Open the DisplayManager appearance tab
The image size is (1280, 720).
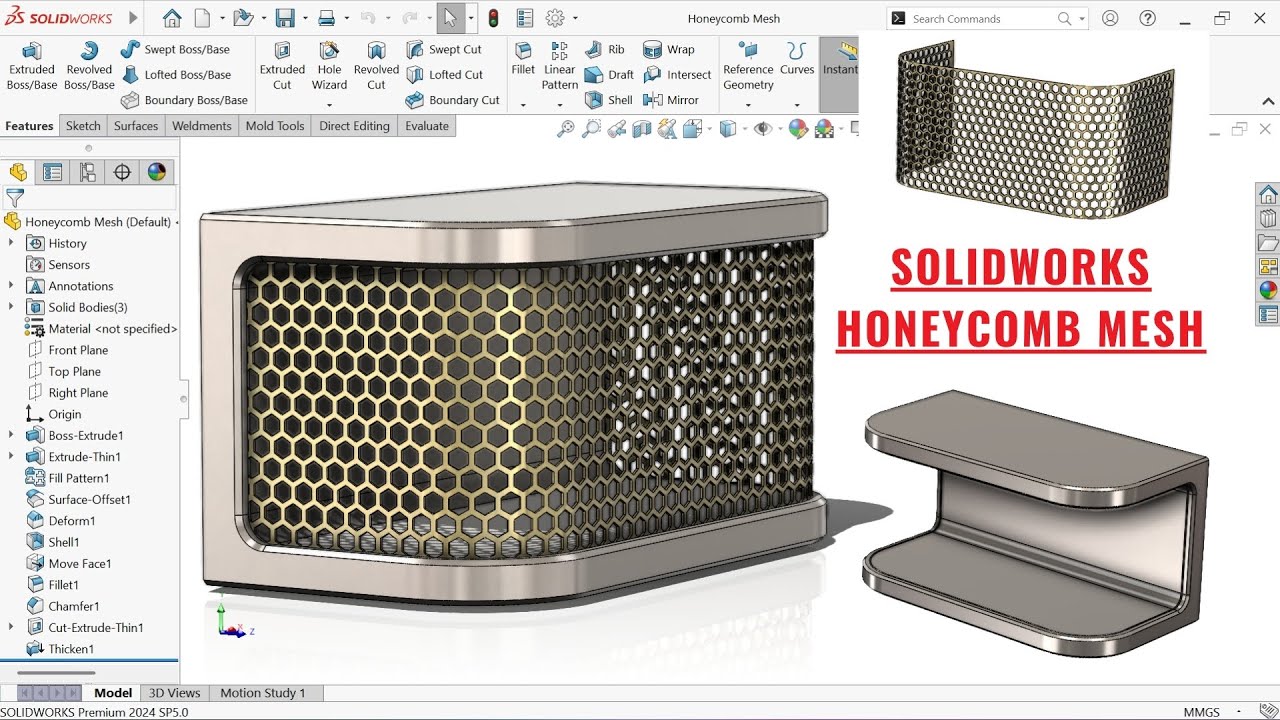[x=156, y=172]
